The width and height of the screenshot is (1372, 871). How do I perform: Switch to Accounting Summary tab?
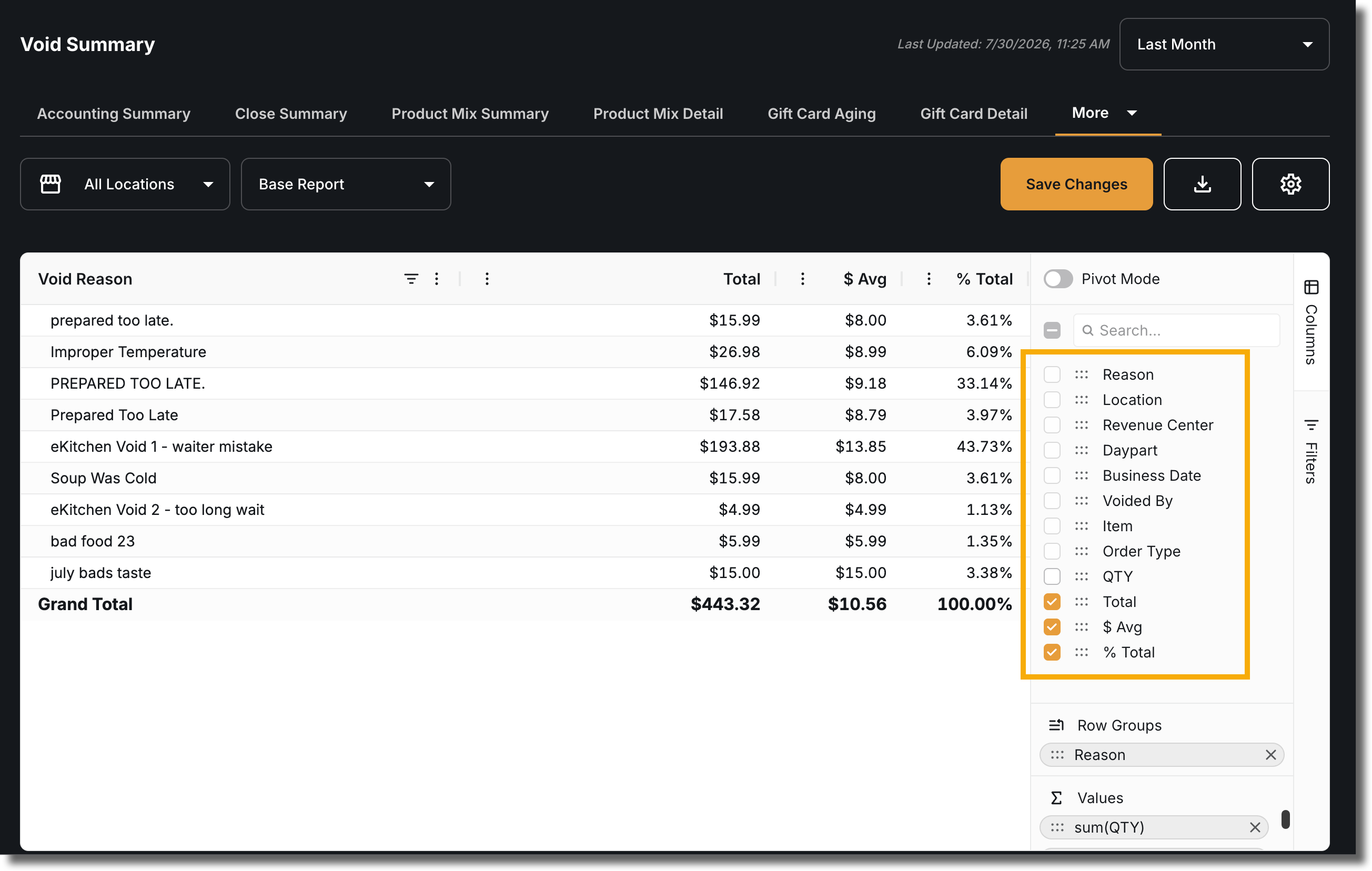coord(114,114)
